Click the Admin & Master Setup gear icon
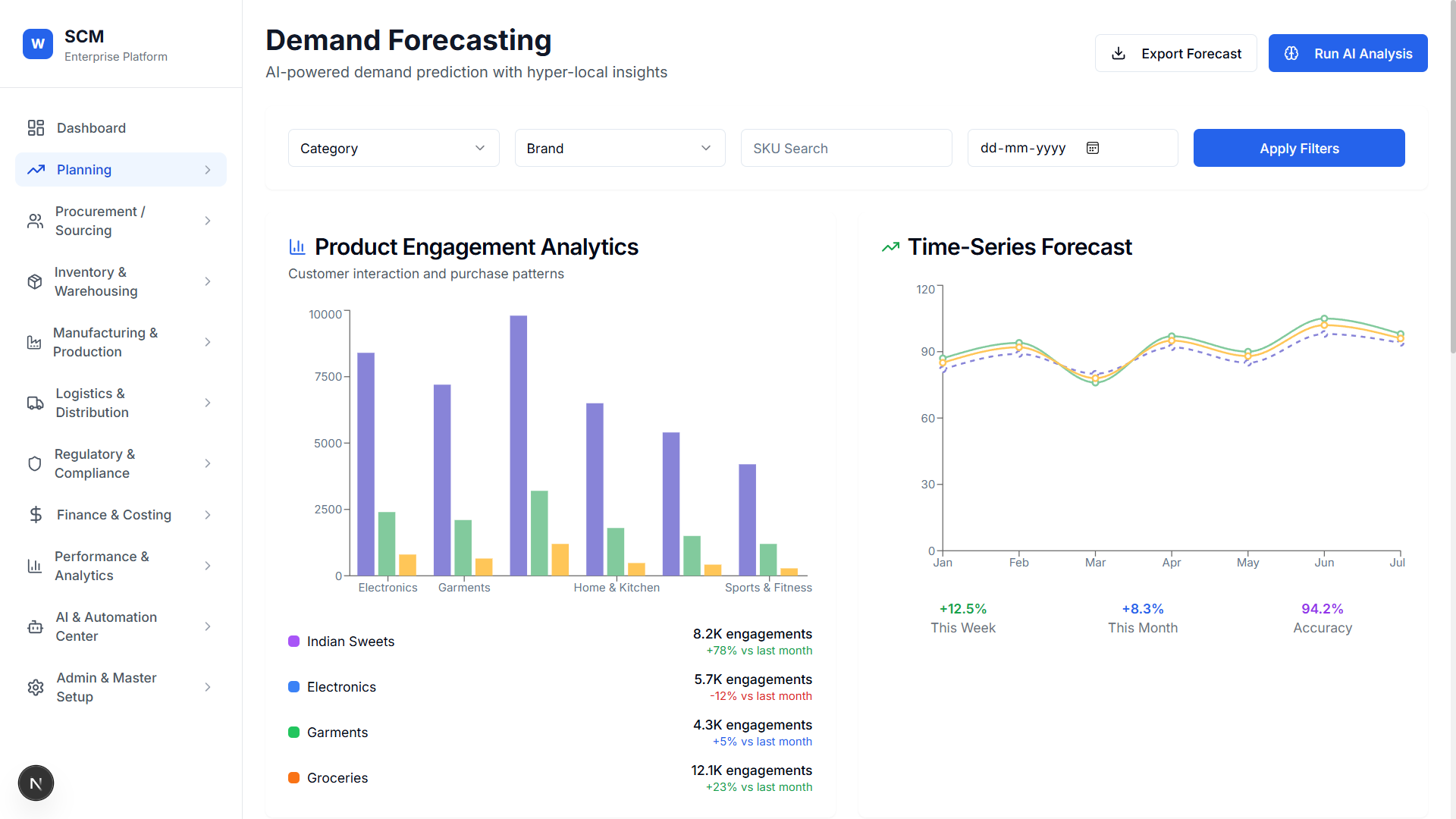Viewport: 1456px width, 819px height. pos(36,687)
